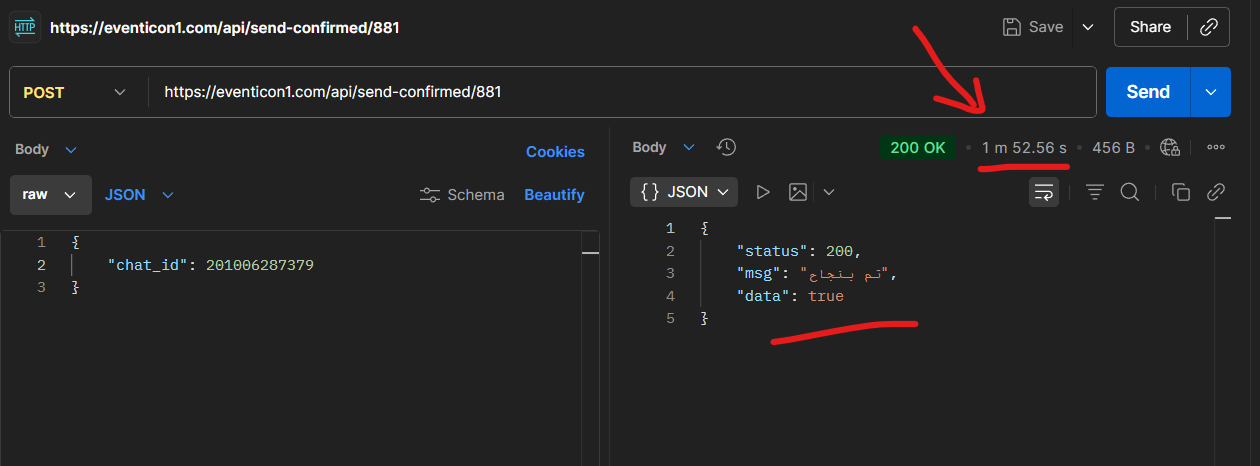
Task: Click the "msg" line in the response
Action: click(816, 273)
